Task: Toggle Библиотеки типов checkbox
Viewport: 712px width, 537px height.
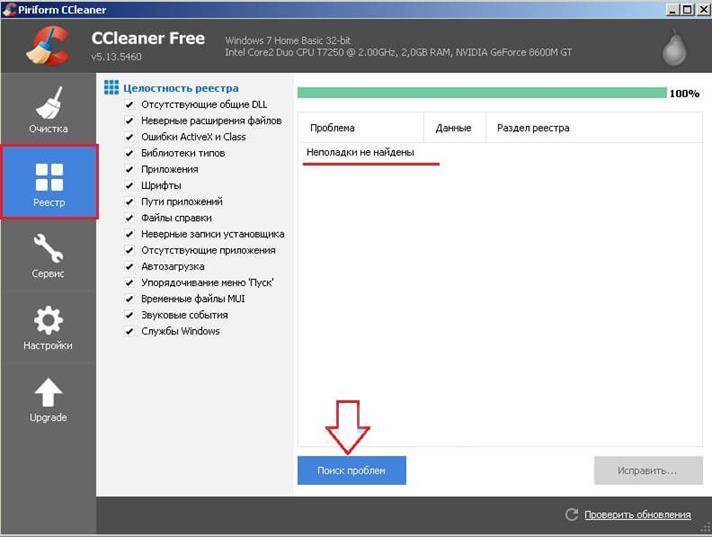Action: pos(129,153)
